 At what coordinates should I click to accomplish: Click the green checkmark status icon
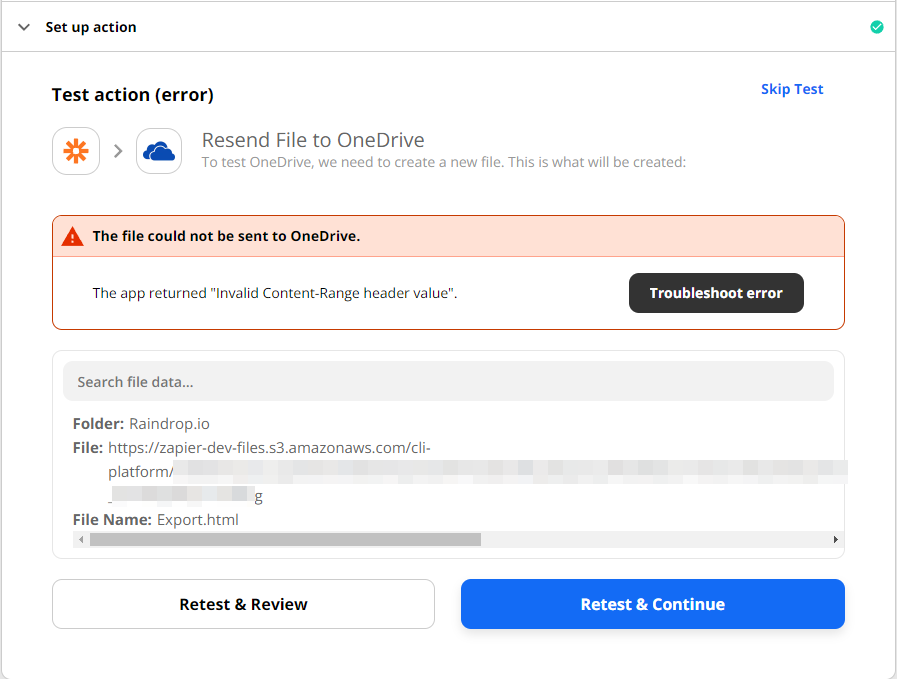click(x=876, y=27)
